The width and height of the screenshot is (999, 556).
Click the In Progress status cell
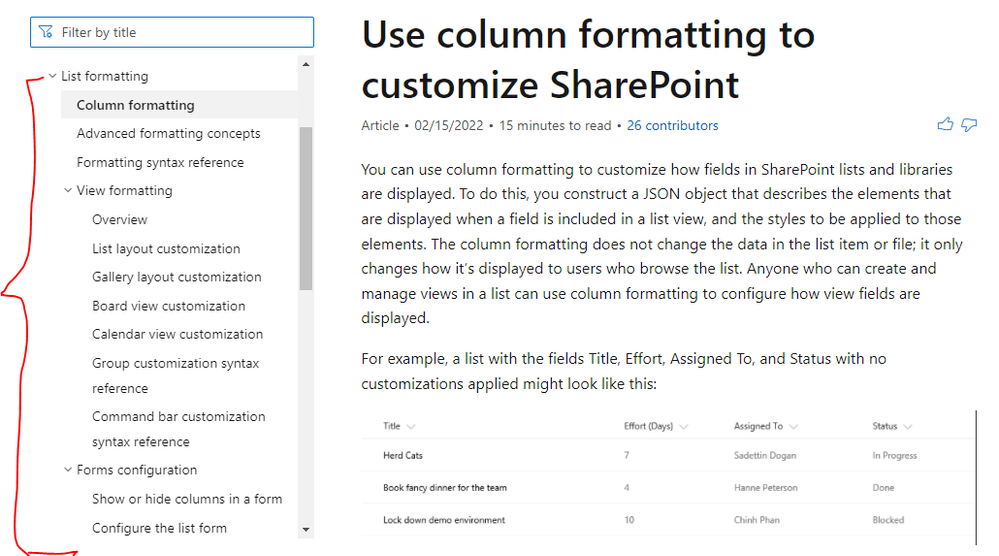[x=895, y=455]
